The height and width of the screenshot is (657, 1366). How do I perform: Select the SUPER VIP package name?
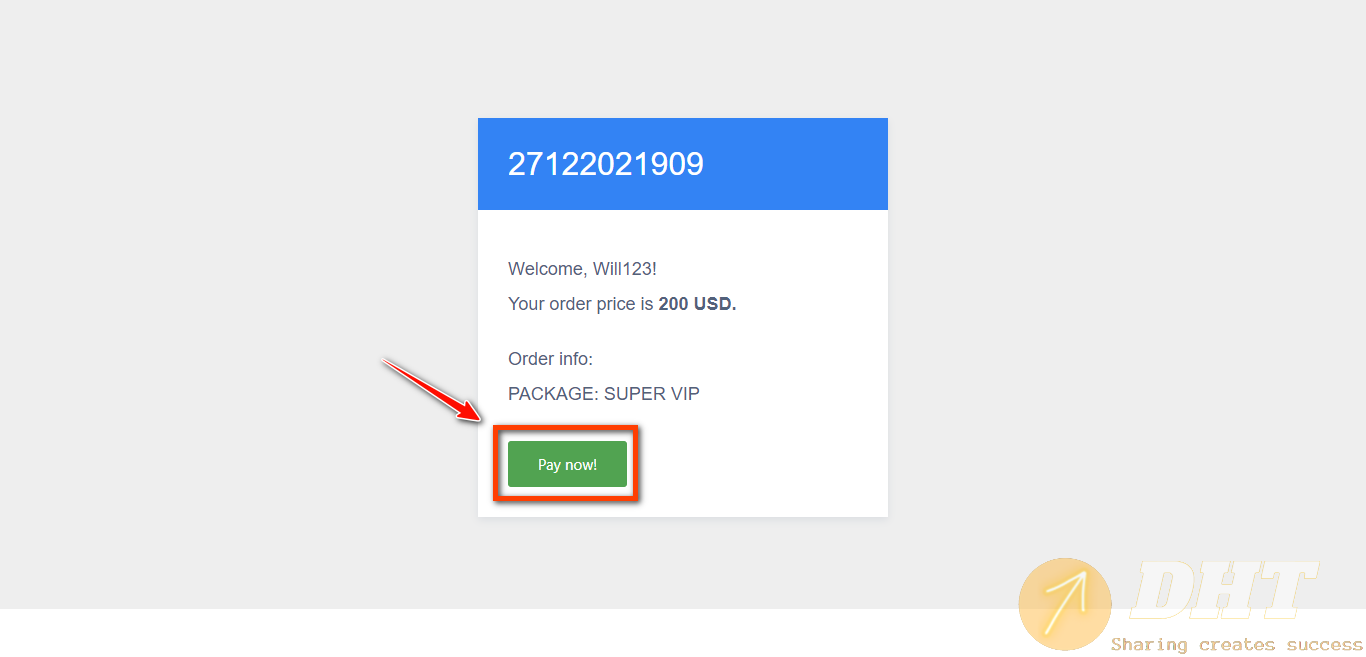pyautogui.click(x=652, y=394)
